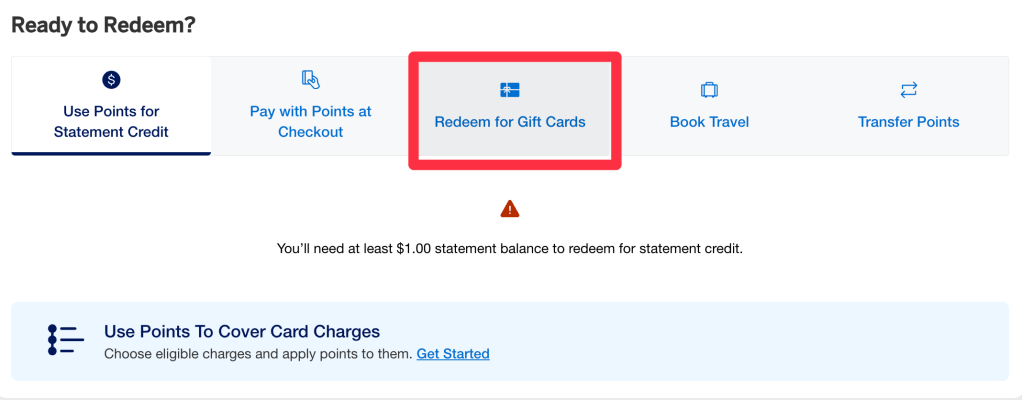The height and width of the screenshot is (400, 1022).
Task: Click the Transfer Points arrows icon
Action: click(908, 90)
